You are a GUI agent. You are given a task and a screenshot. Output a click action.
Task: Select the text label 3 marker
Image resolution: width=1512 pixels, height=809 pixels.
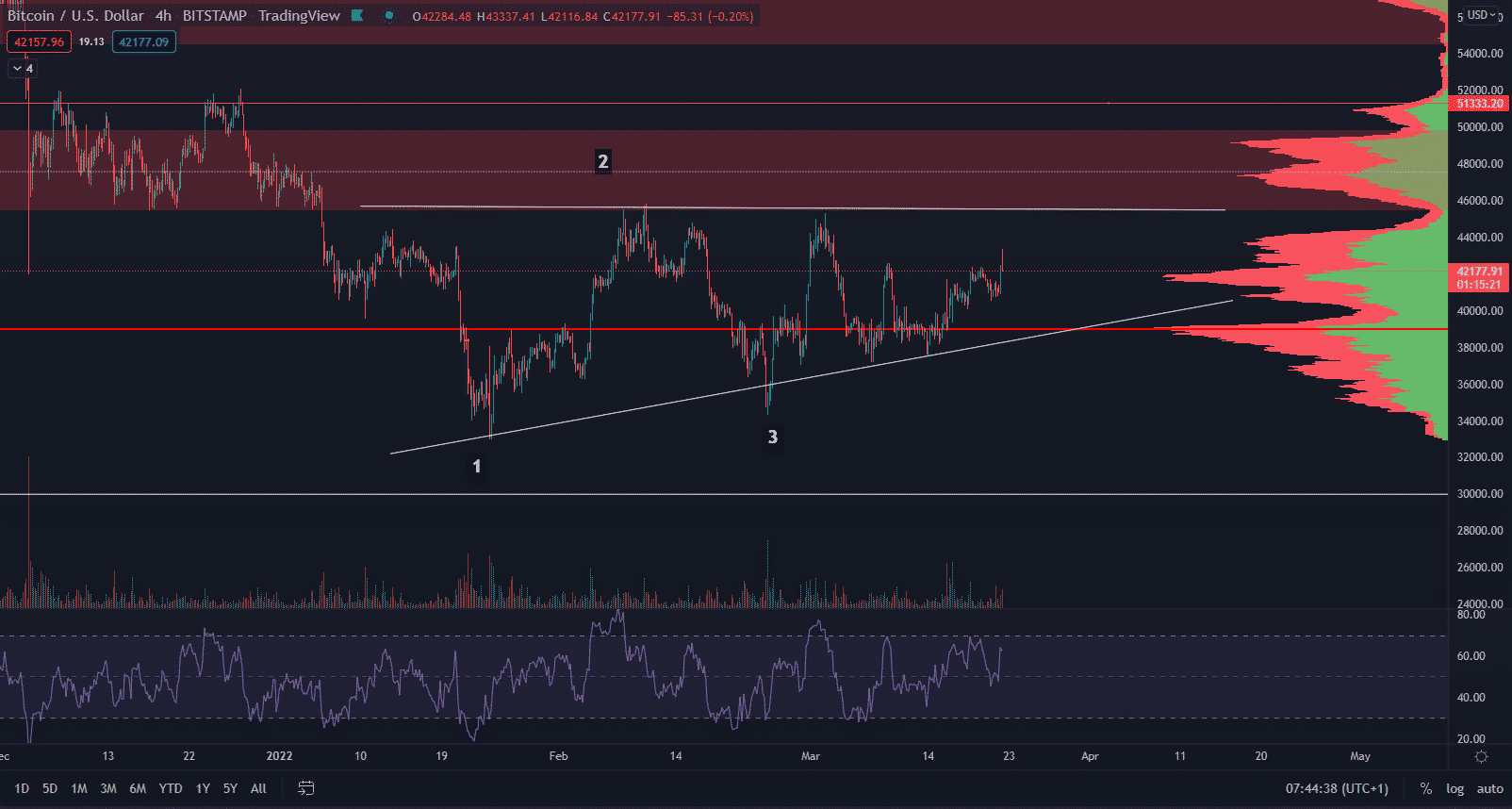click(x=773, y=437)
